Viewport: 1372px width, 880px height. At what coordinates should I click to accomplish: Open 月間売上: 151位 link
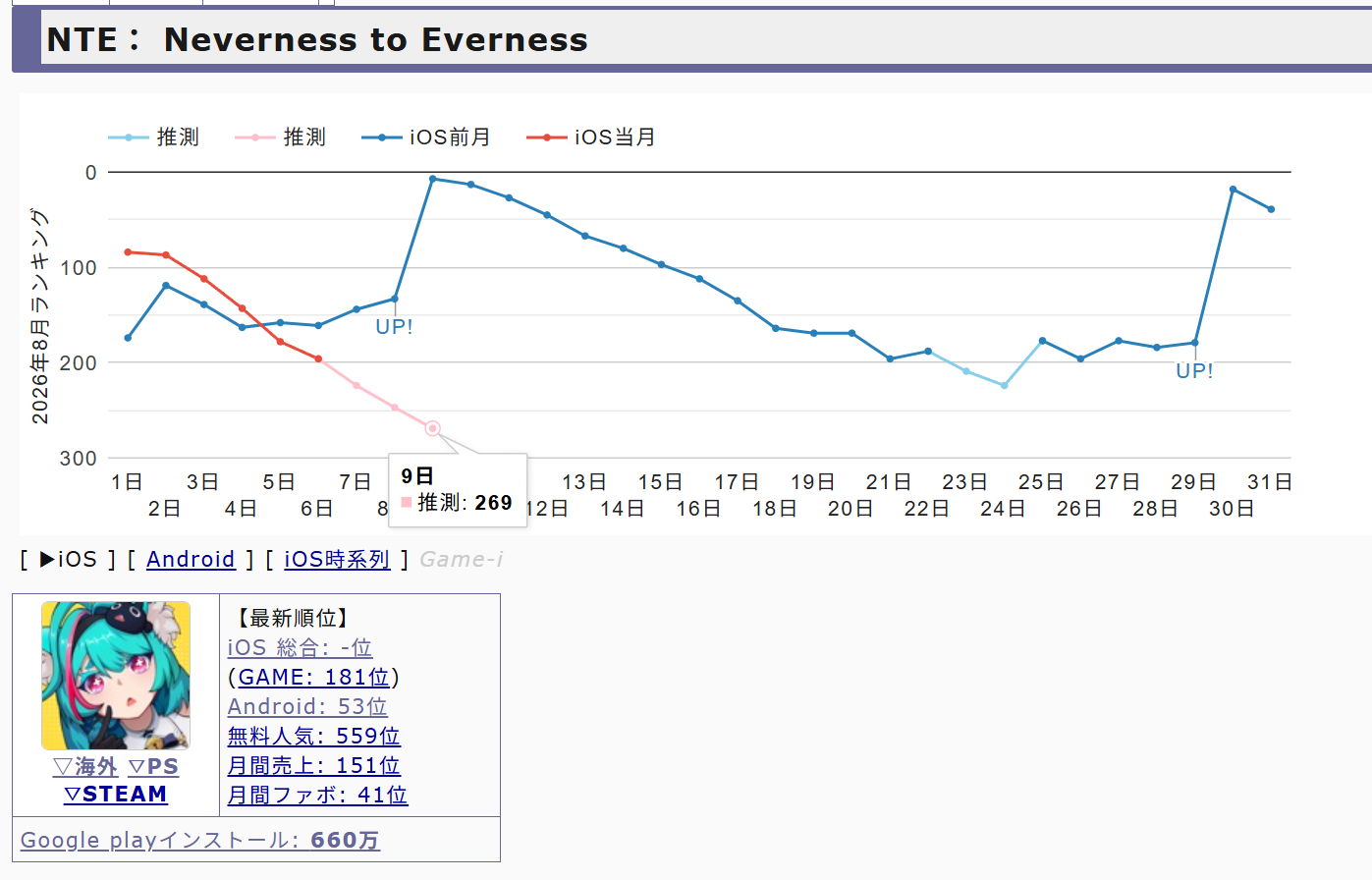coord(313,766)
